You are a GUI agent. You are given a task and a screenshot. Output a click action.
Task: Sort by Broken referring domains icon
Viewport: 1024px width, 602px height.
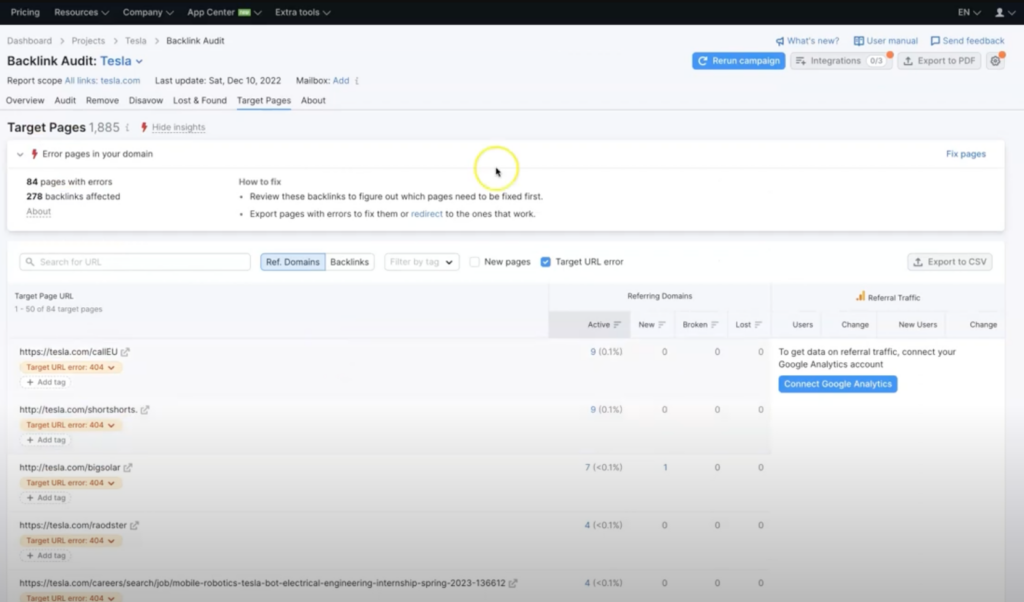(x=714, y=325)
